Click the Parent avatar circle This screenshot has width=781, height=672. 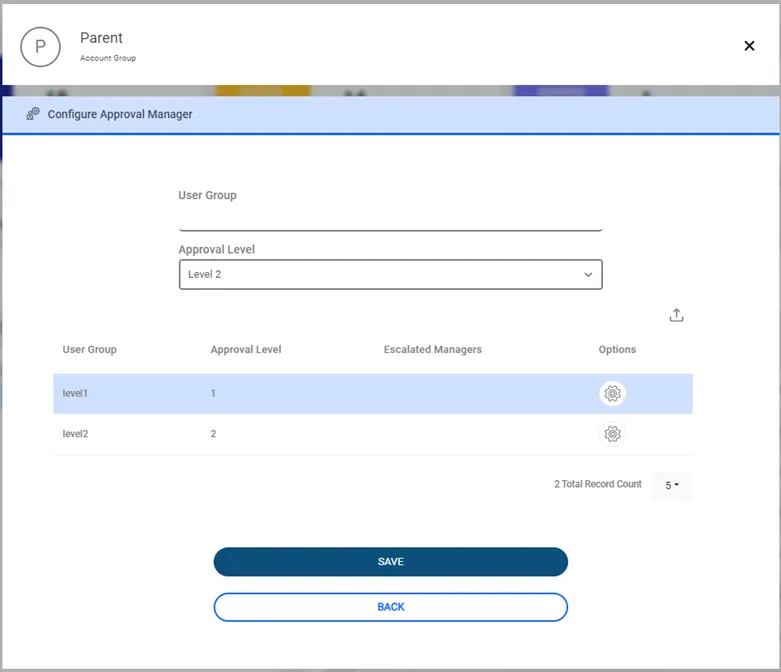pos(40,47)
